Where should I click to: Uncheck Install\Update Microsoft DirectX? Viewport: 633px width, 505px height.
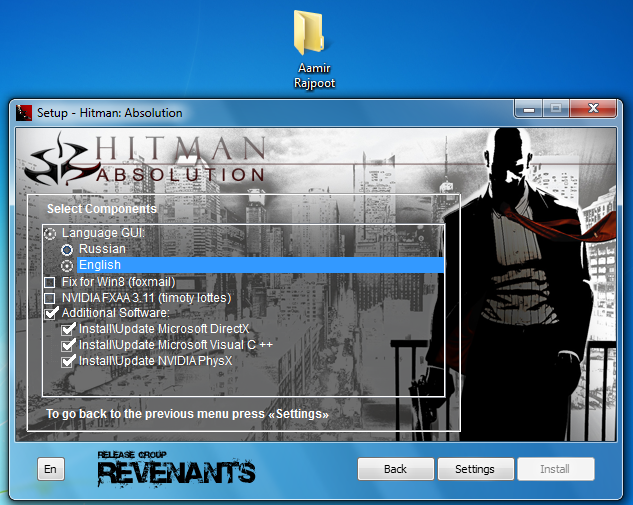[x=68, y=329]
